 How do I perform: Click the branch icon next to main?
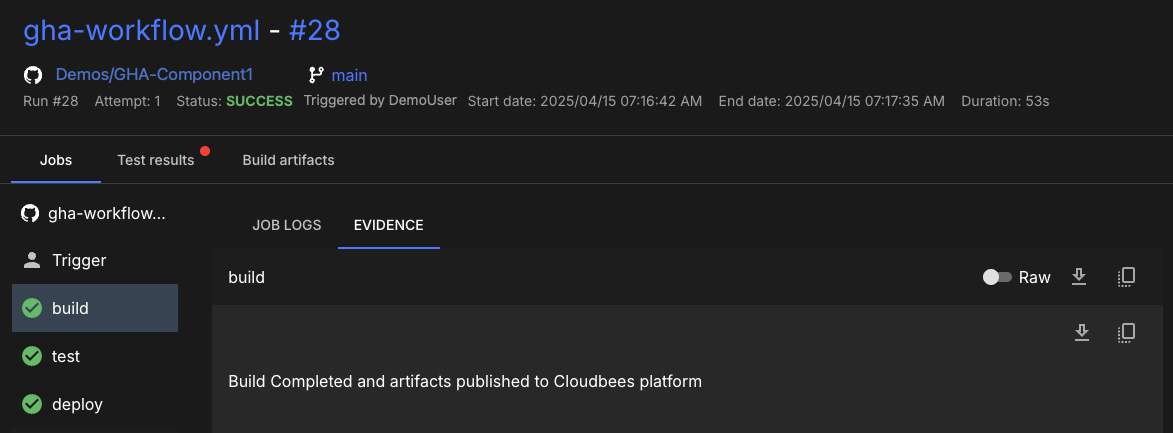pos(316,75)
